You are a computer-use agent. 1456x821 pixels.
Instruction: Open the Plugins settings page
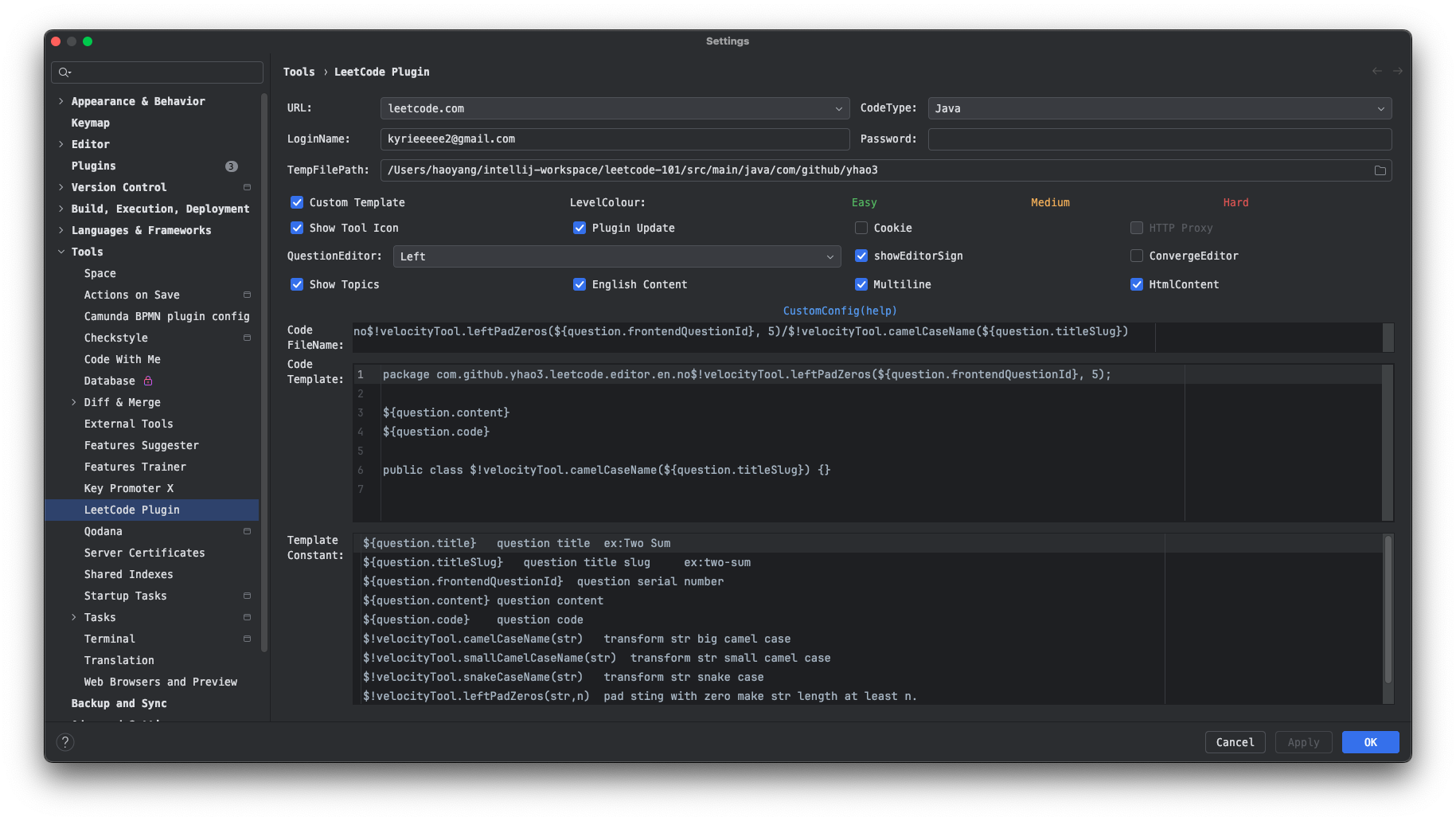[94, 166]
